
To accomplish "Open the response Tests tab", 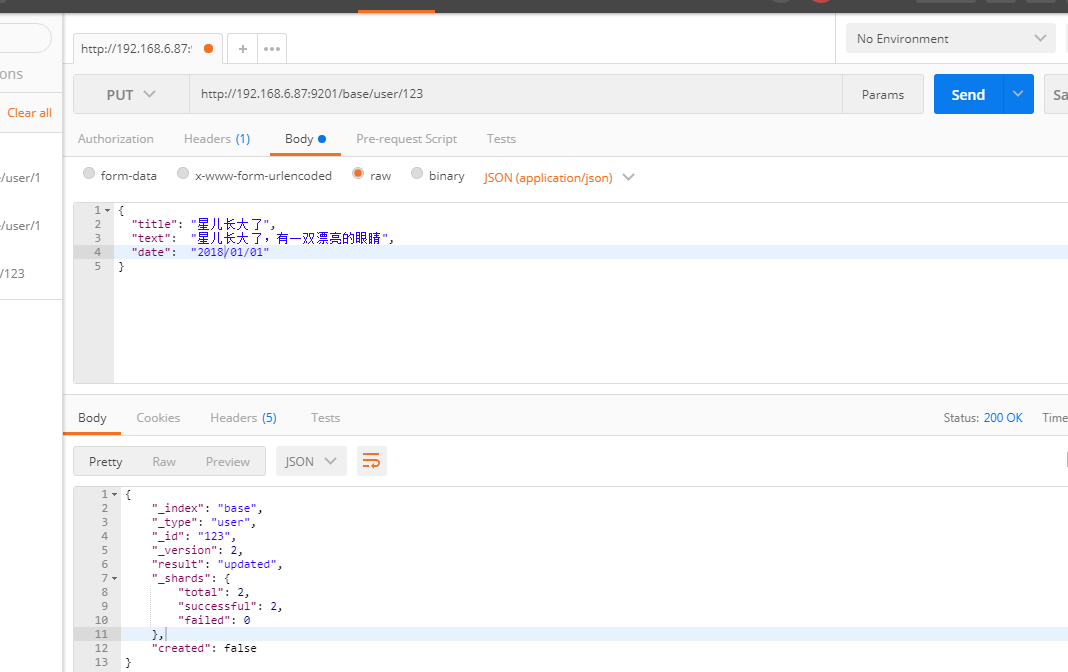I will click(326, 417).
